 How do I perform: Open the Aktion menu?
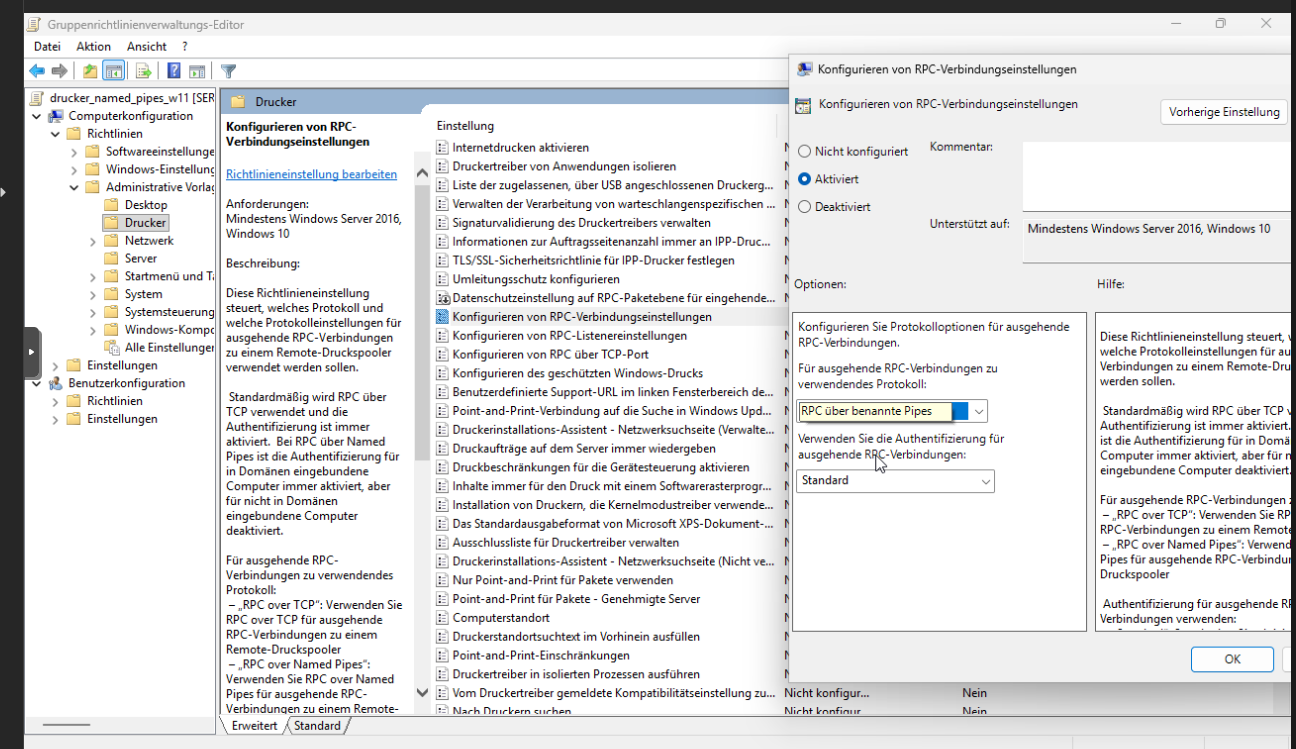click(x=93, y=47)
